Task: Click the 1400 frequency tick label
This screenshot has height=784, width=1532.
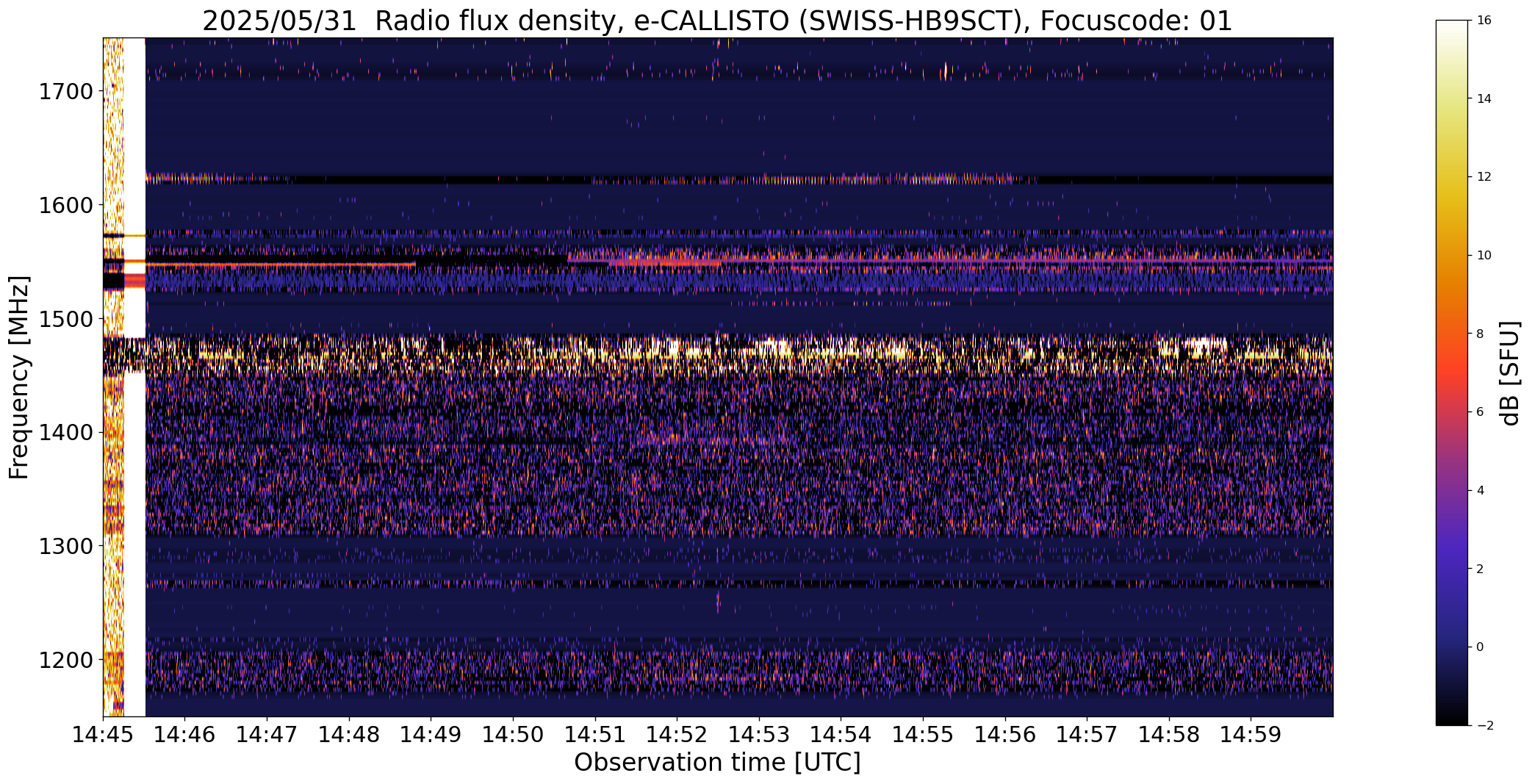Action: (x=65, y=432)
